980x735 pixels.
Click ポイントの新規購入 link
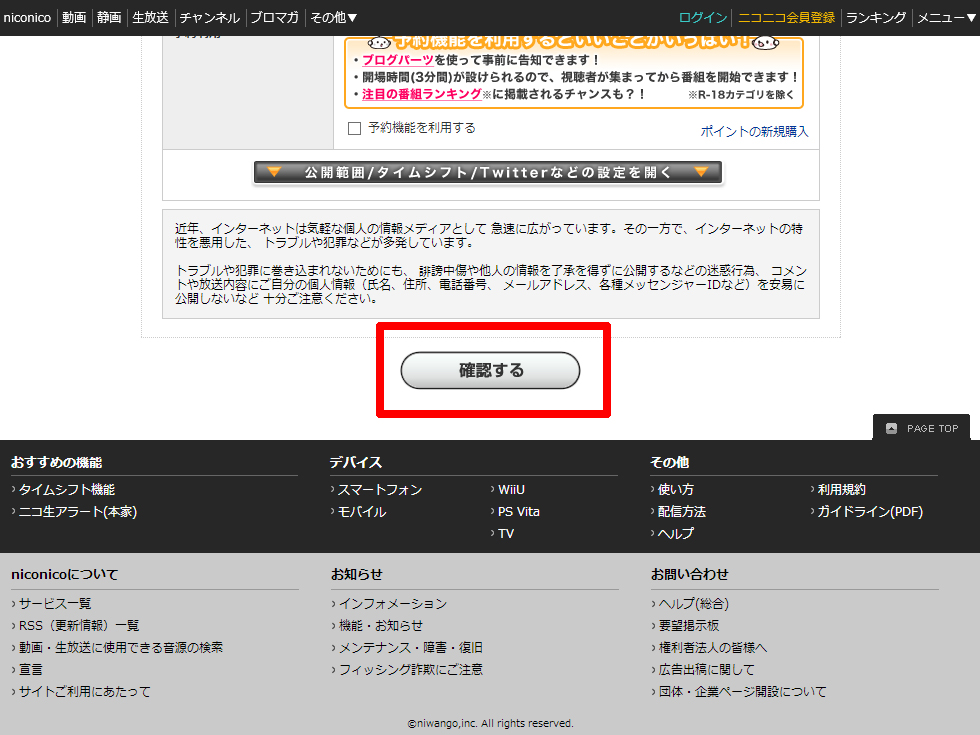[x=754, y=131]
